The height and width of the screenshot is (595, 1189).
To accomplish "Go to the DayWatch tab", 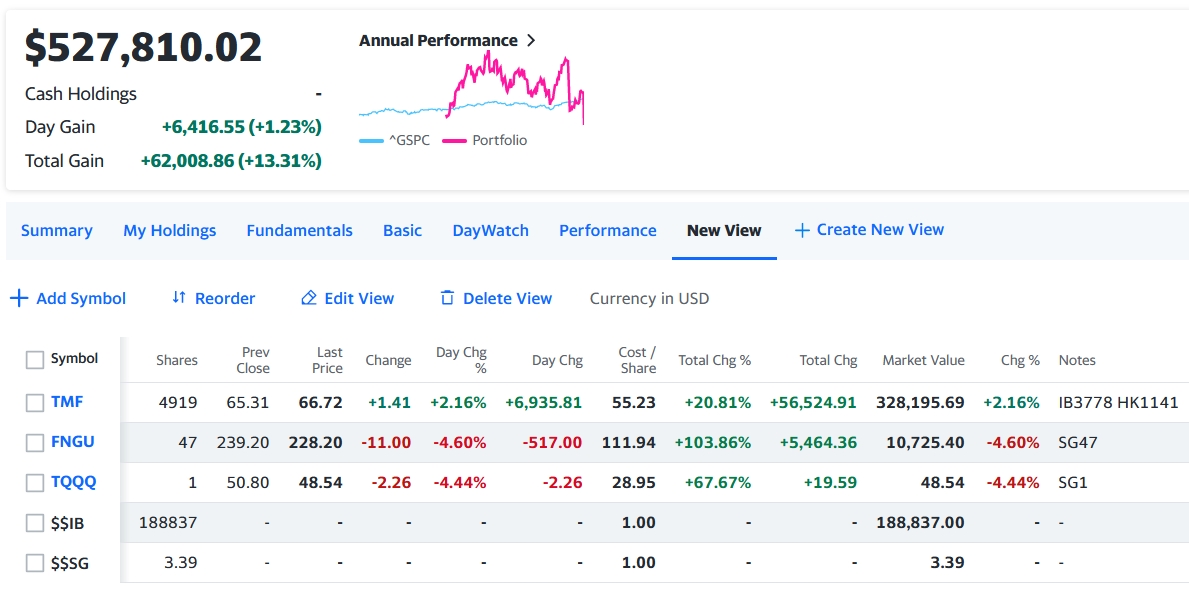I will click(x=490, y=230).
